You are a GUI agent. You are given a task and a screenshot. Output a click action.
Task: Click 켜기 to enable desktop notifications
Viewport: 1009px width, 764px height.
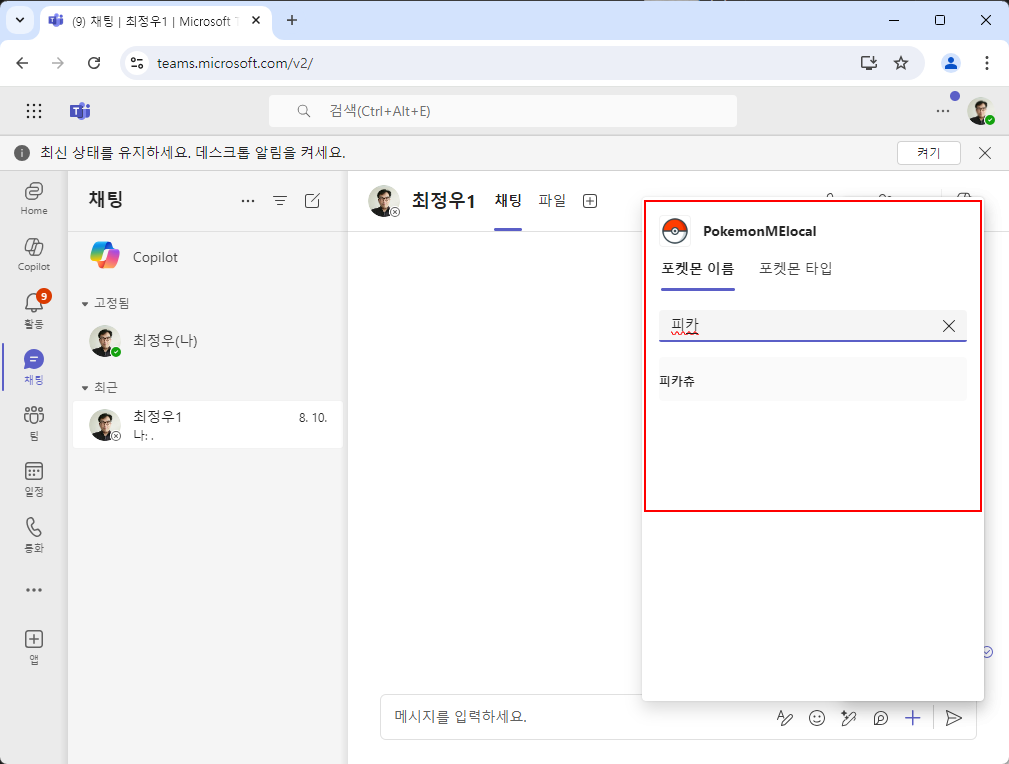coord(929,153)
